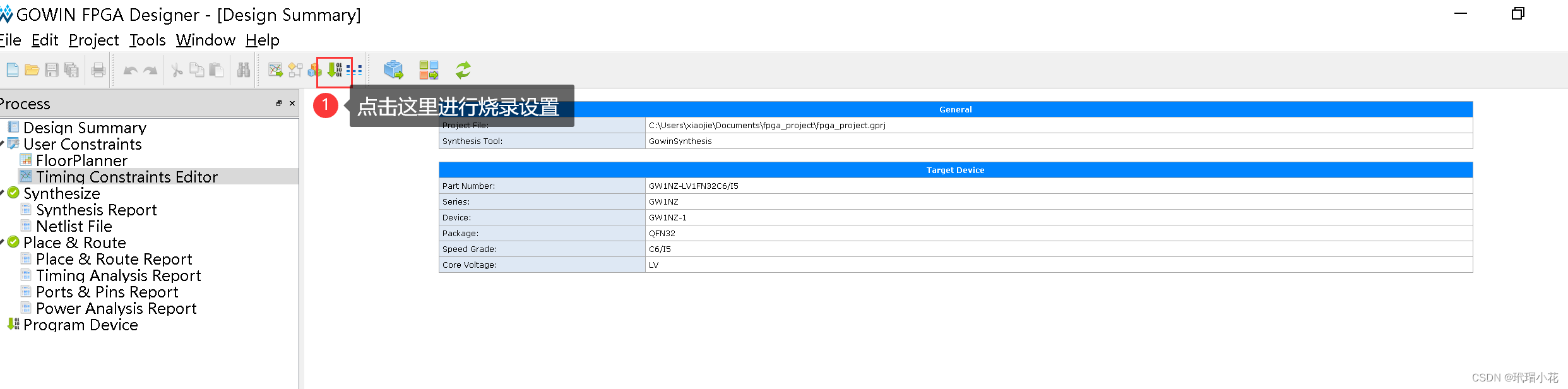
Task: Click the colored cubes toolbar icon
Action: coord(314,71)
